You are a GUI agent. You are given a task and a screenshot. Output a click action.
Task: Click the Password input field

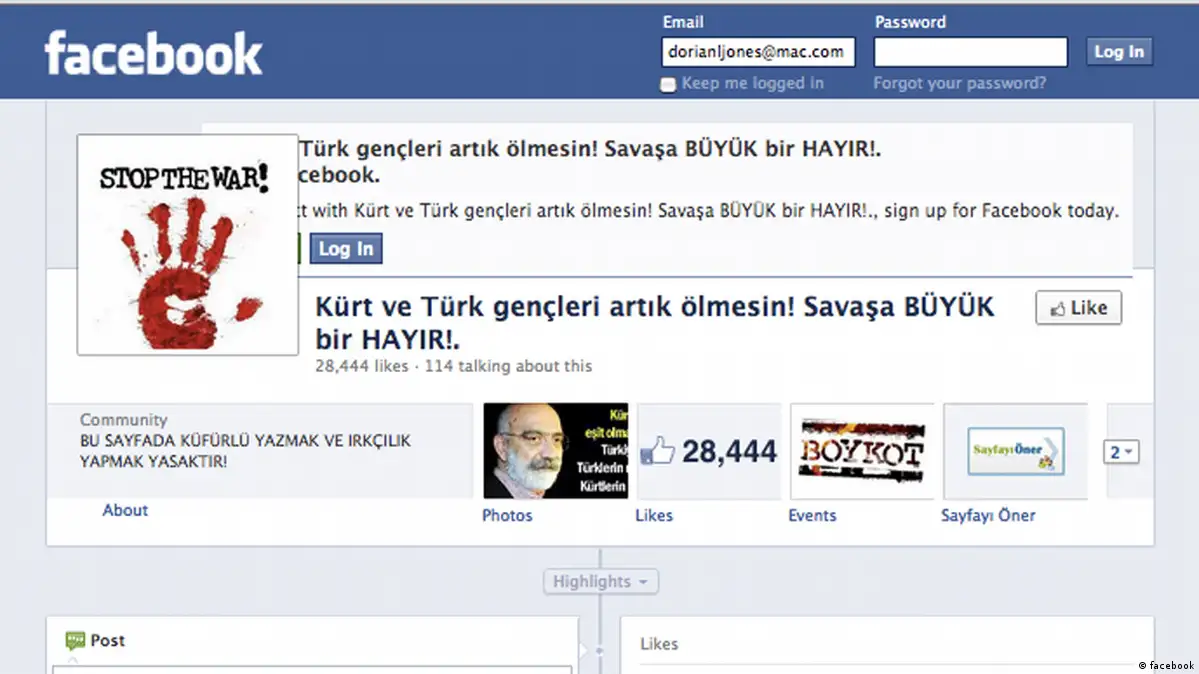(970, 52)
